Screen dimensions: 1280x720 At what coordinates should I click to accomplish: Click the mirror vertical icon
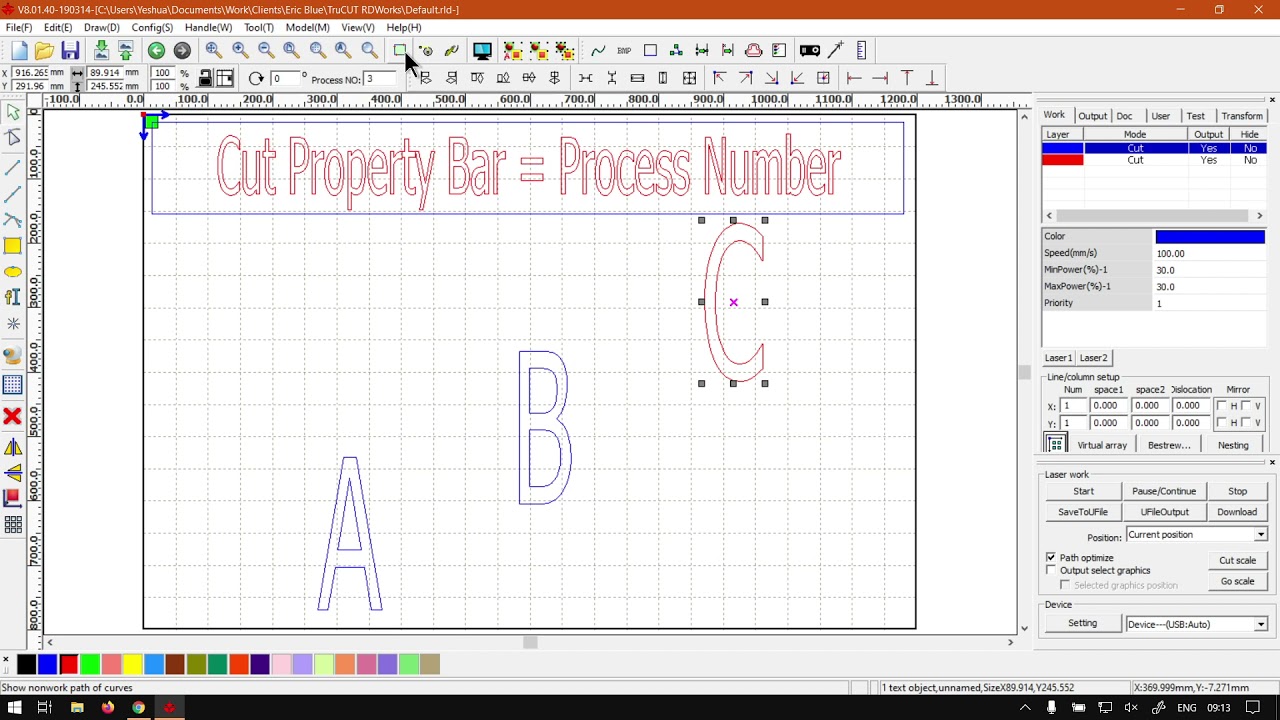coord(13,473)
